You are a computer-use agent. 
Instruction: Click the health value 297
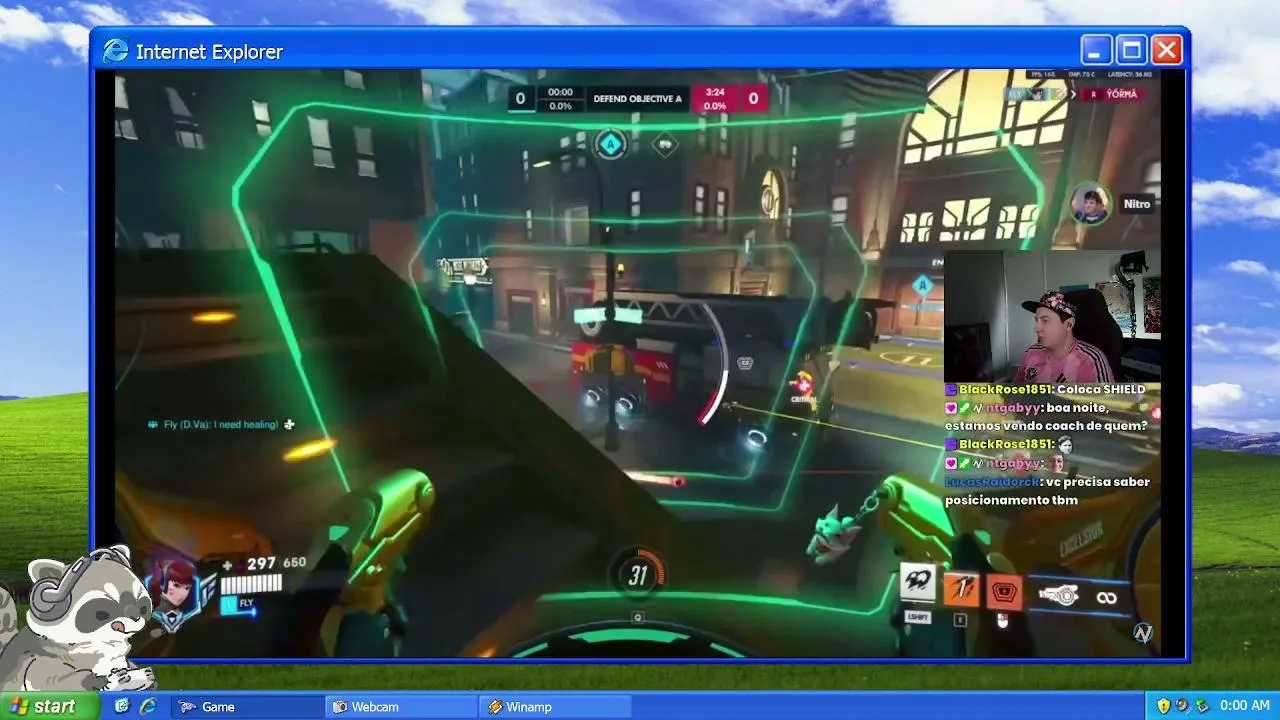tap(261, 563)
